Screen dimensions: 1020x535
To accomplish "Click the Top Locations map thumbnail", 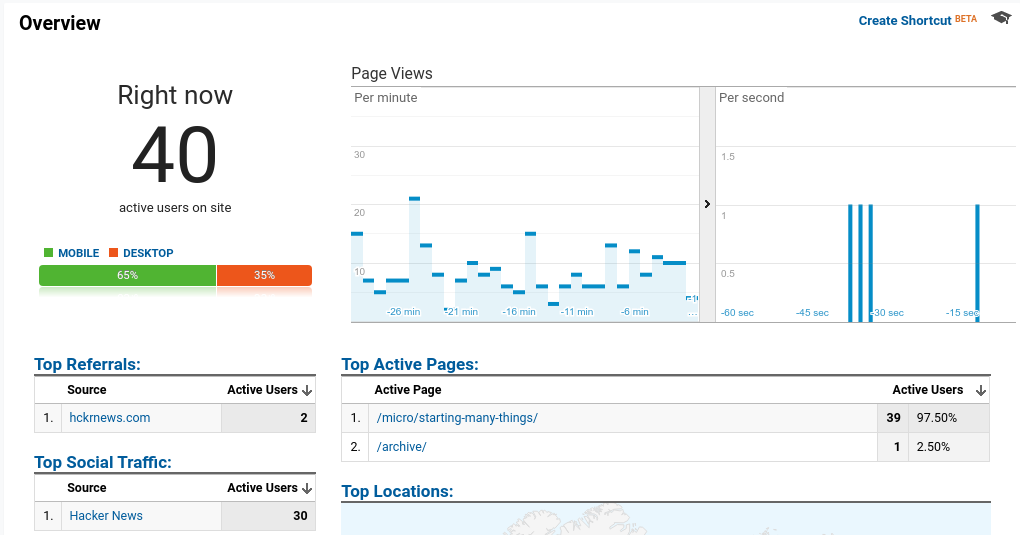I will pos(665,519).
